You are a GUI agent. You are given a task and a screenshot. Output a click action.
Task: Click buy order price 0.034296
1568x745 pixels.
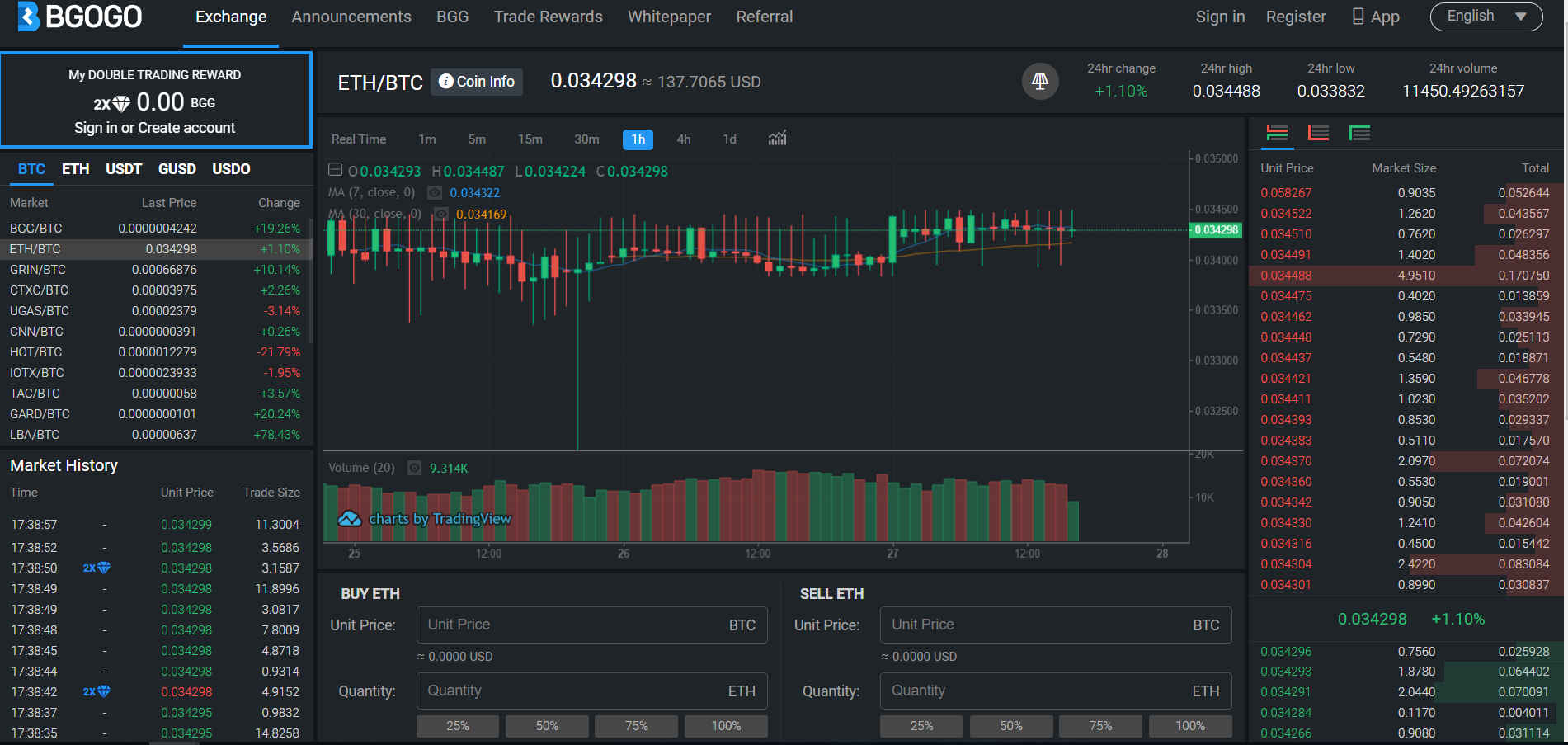[1286, 652]
